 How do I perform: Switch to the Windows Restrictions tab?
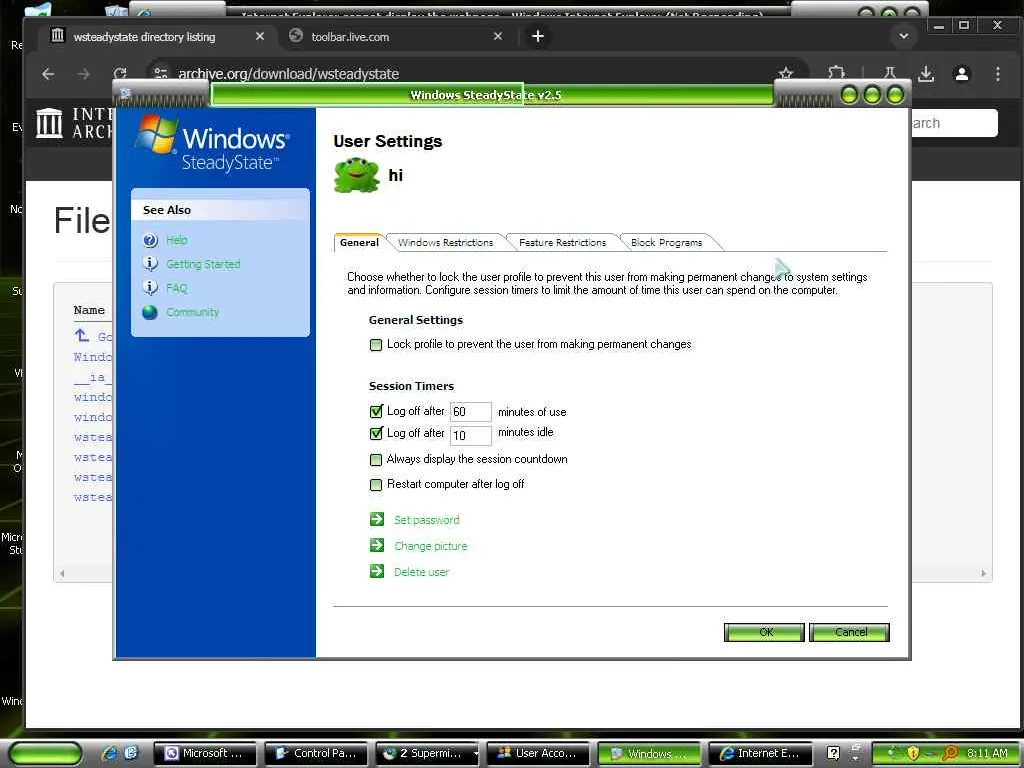pos(445,242)
